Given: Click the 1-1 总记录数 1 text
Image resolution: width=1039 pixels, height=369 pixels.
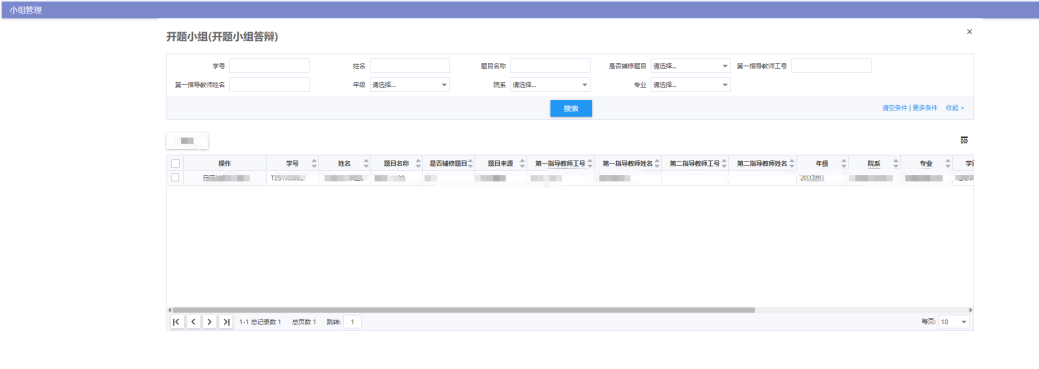Looking at the screenshot, I should [x=260, y=323].
